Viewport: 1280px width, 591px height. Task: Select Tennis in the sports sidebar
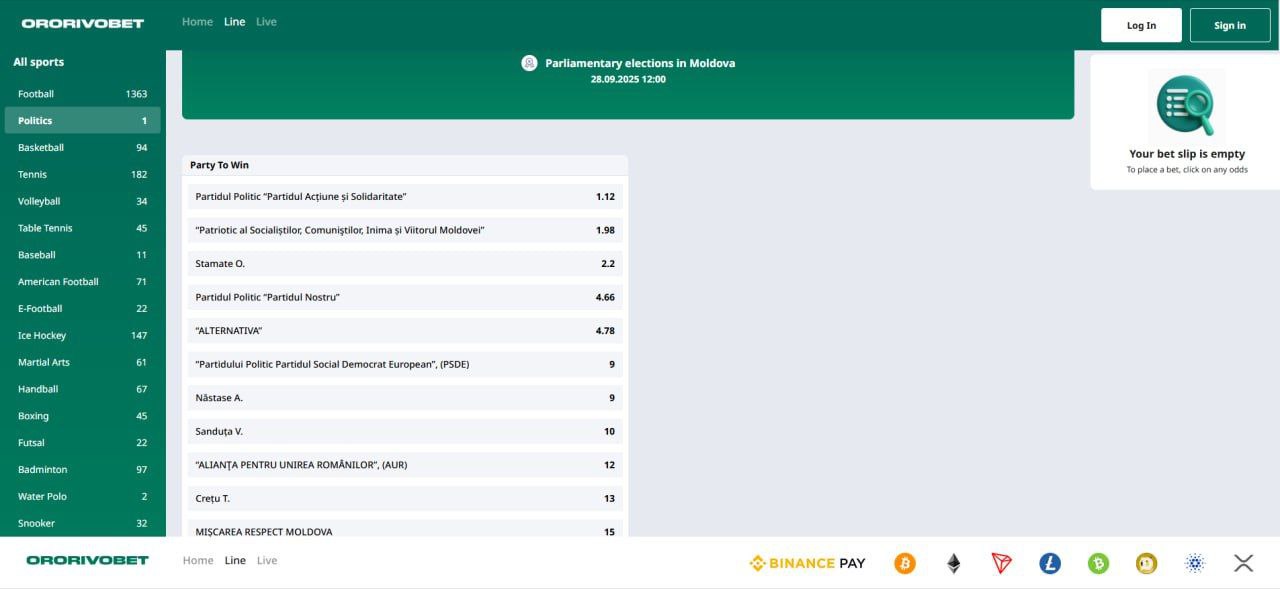pos(82,175)
